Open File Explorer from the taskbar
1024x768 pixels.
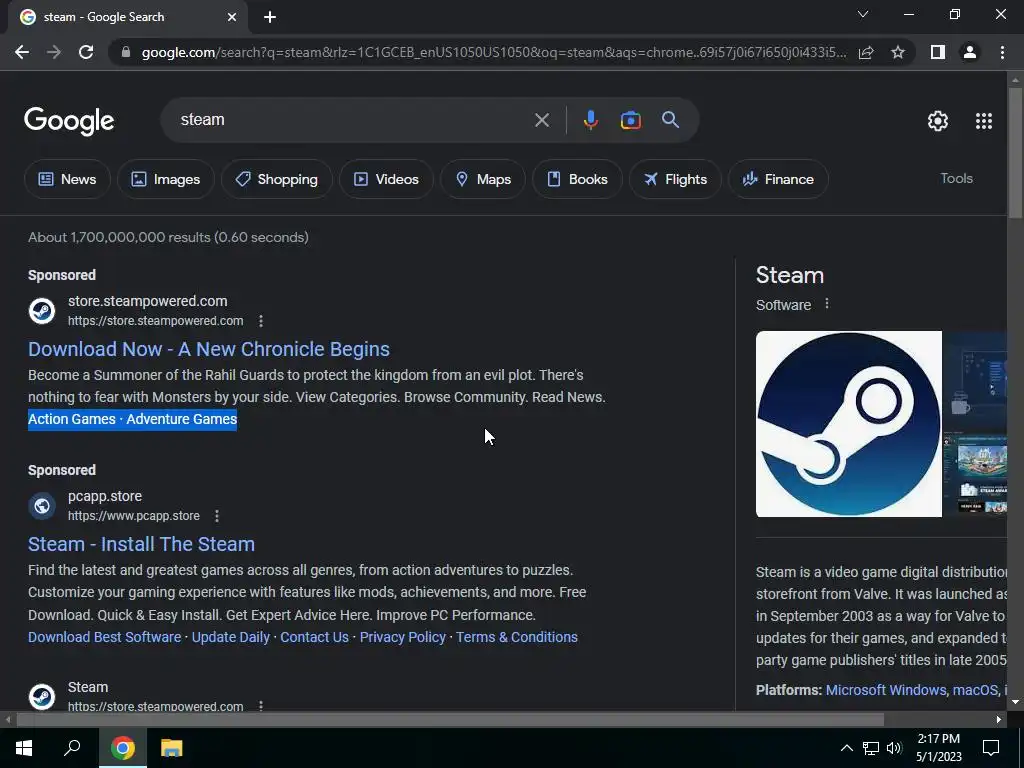(172, 748)
